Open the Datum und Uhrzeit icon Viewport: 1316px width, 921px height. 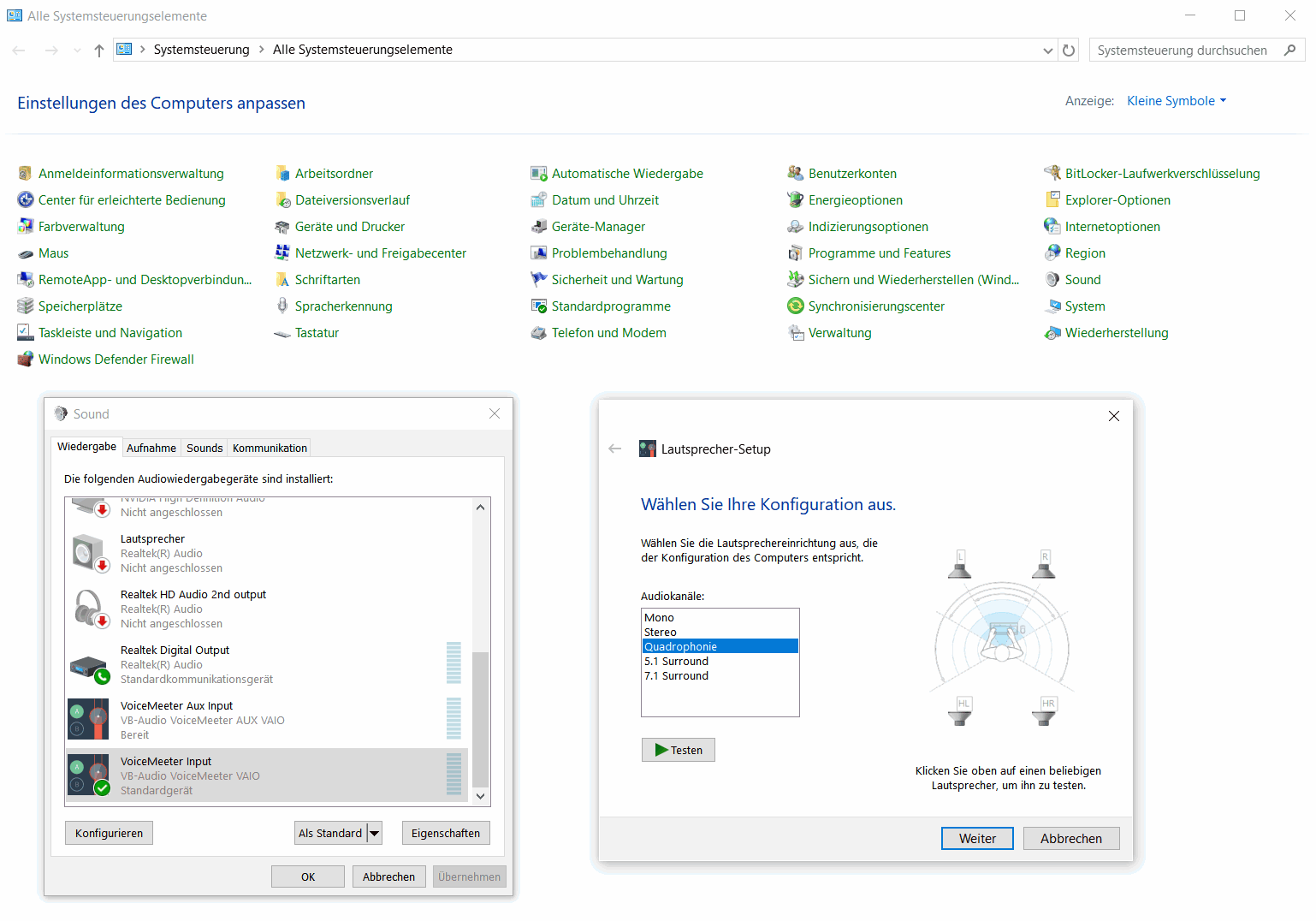point(538,200)
